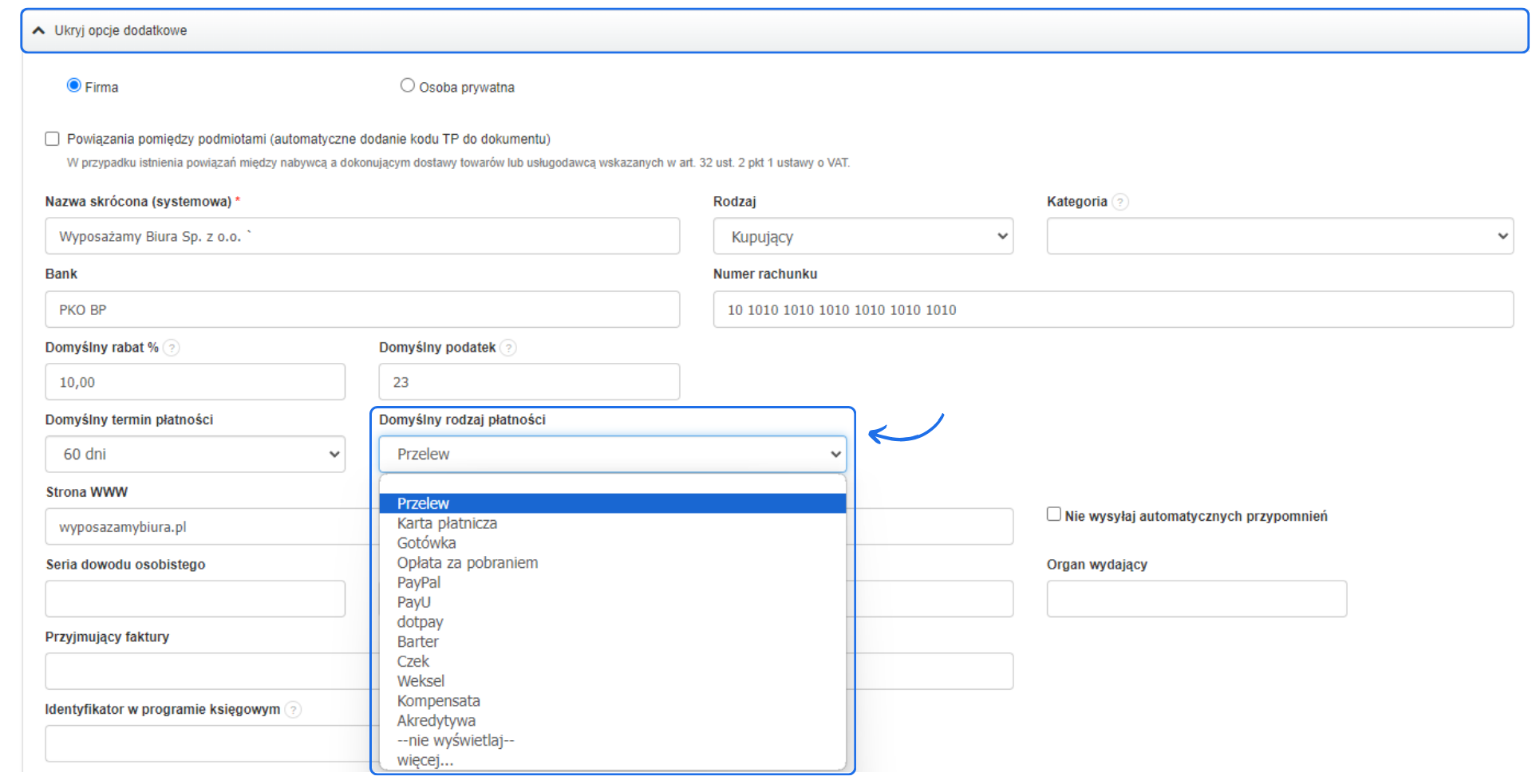The image size is (1532, 784).
Task: Collapse the Ukryj opcje dodatkowe section
Action: pos(38,30)
